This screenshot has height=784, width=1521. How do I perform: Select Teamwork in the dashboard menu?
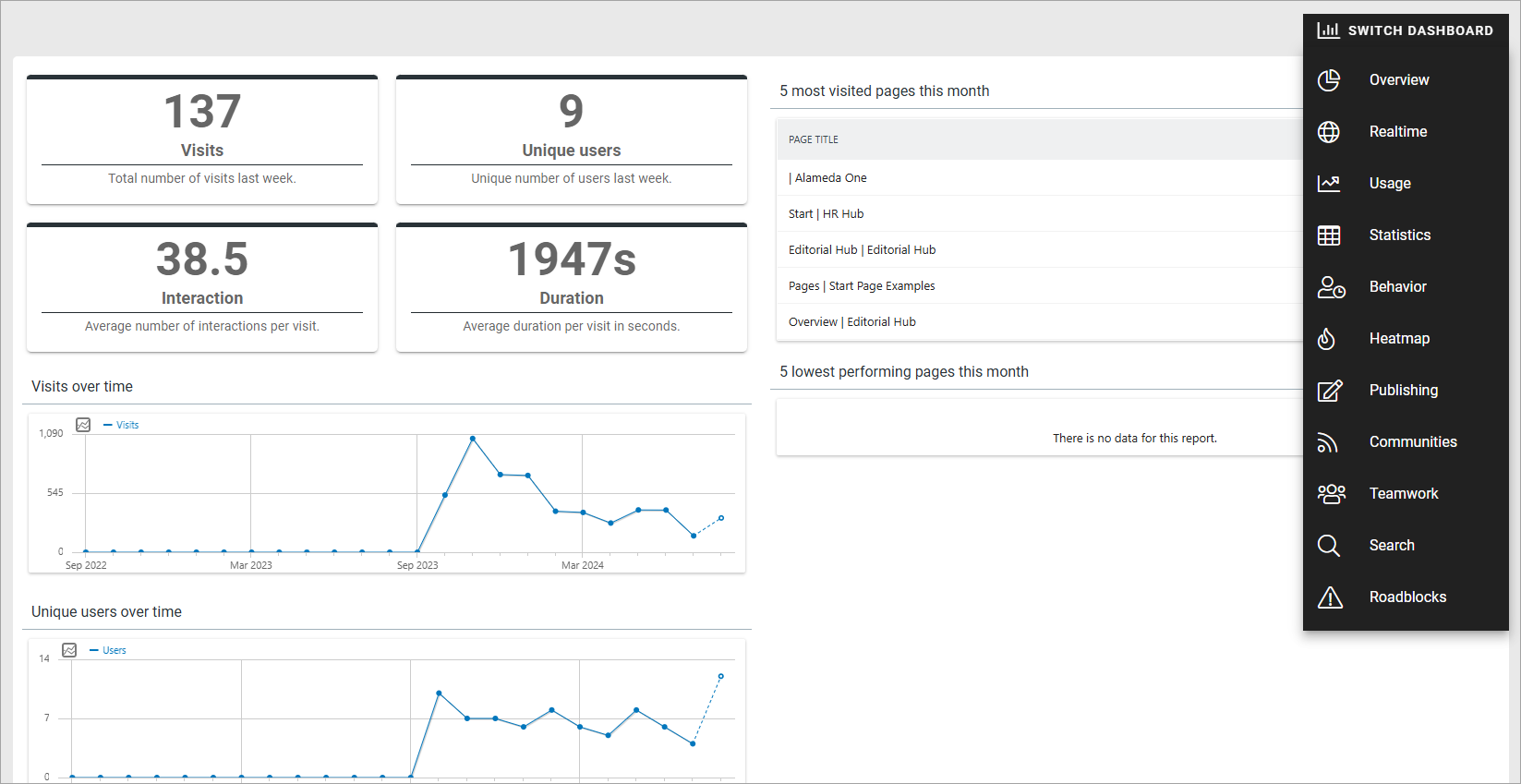coord(1406,494)
